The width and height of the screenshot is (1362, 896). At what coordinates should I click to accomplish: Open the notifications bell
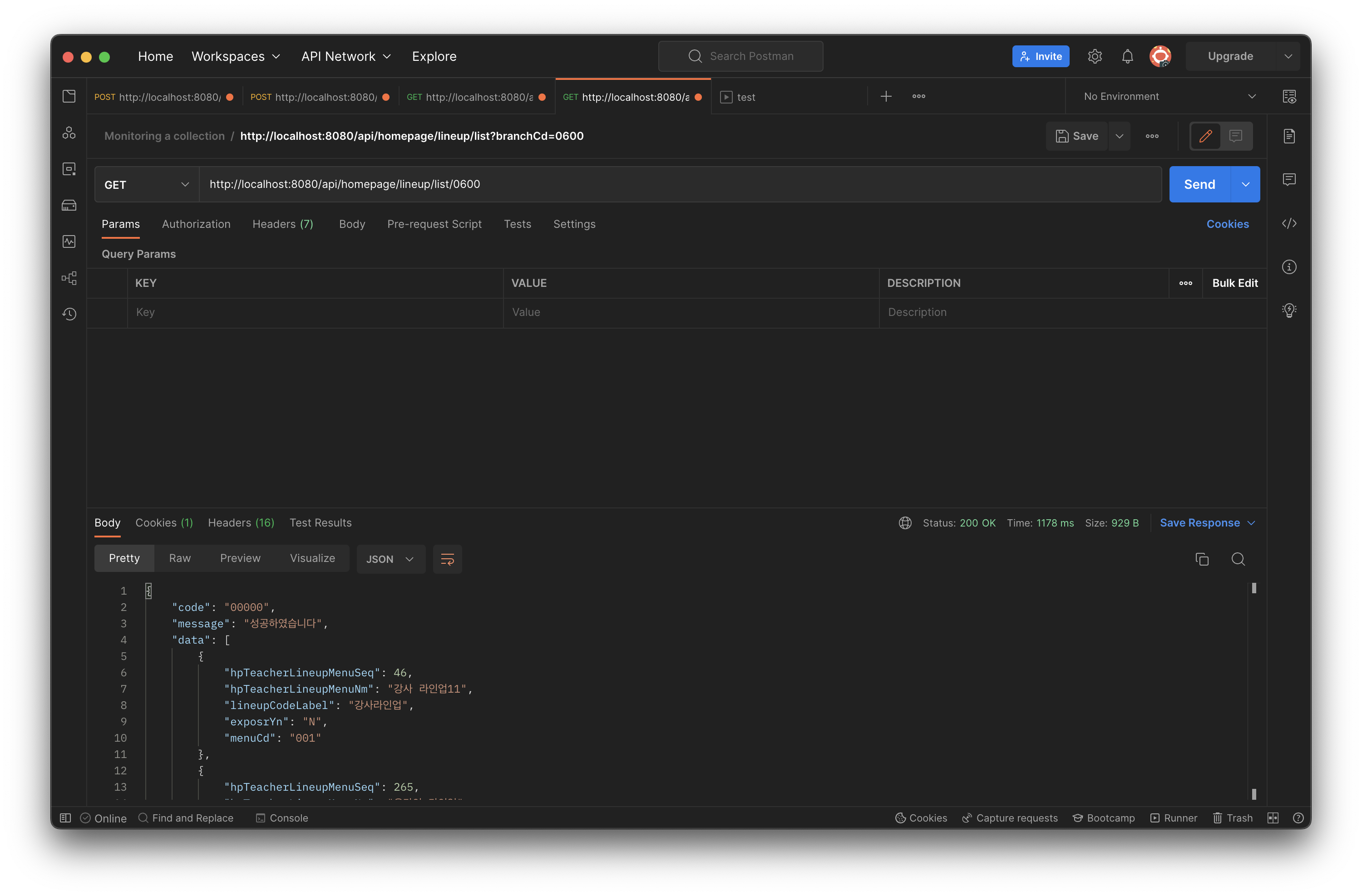pyautogui.click(x=1127, y=56)
